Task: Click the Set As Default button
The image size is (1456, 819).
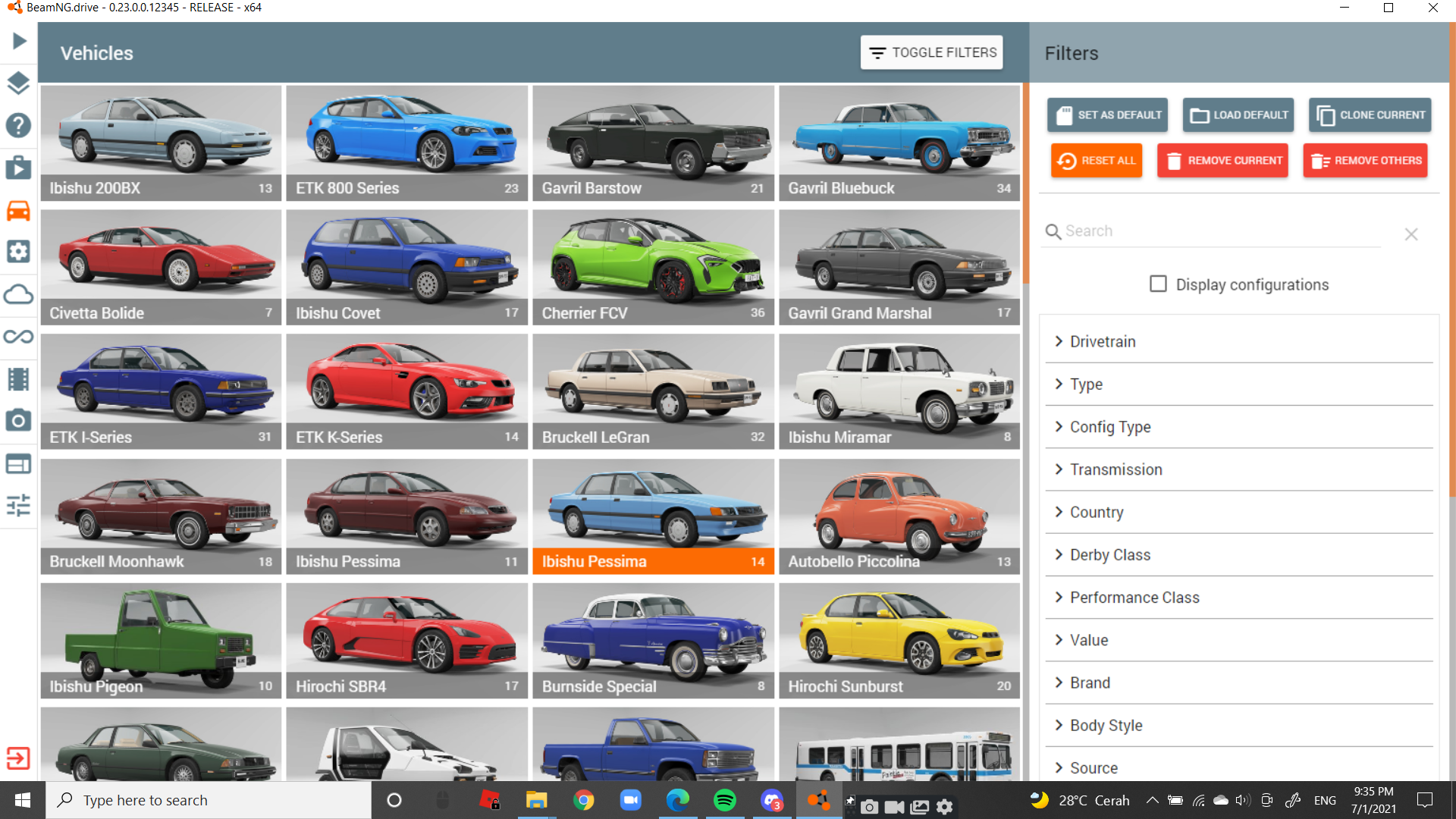Action: [x=1107, y=115]
